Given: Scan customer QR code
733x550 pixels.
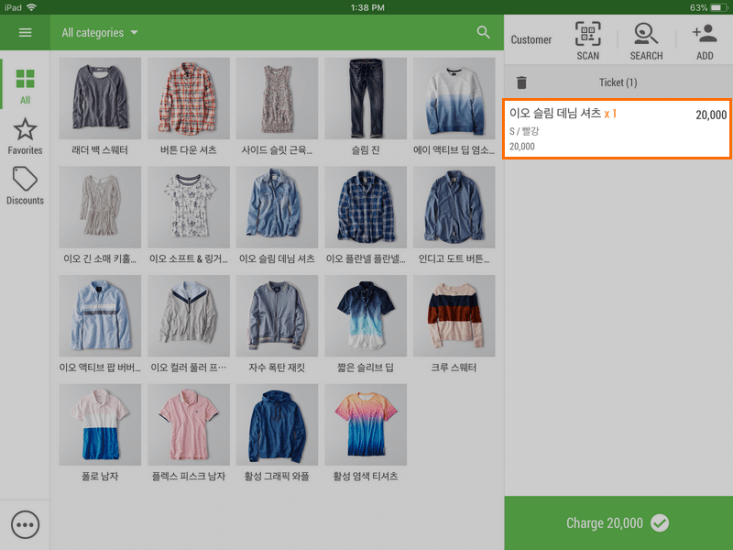Looking at the screenshot, I should tap(588, 41).
